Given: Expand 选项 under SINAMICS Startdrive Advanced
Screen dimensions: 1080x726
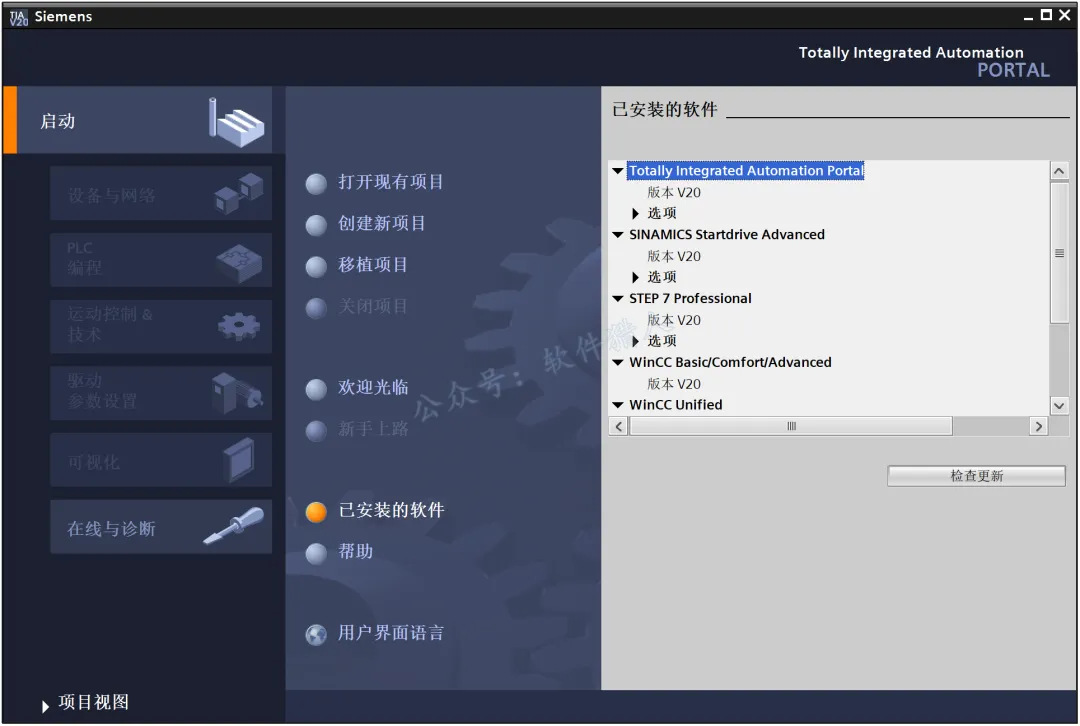Looking at the screenshot, I should (636, 278).
